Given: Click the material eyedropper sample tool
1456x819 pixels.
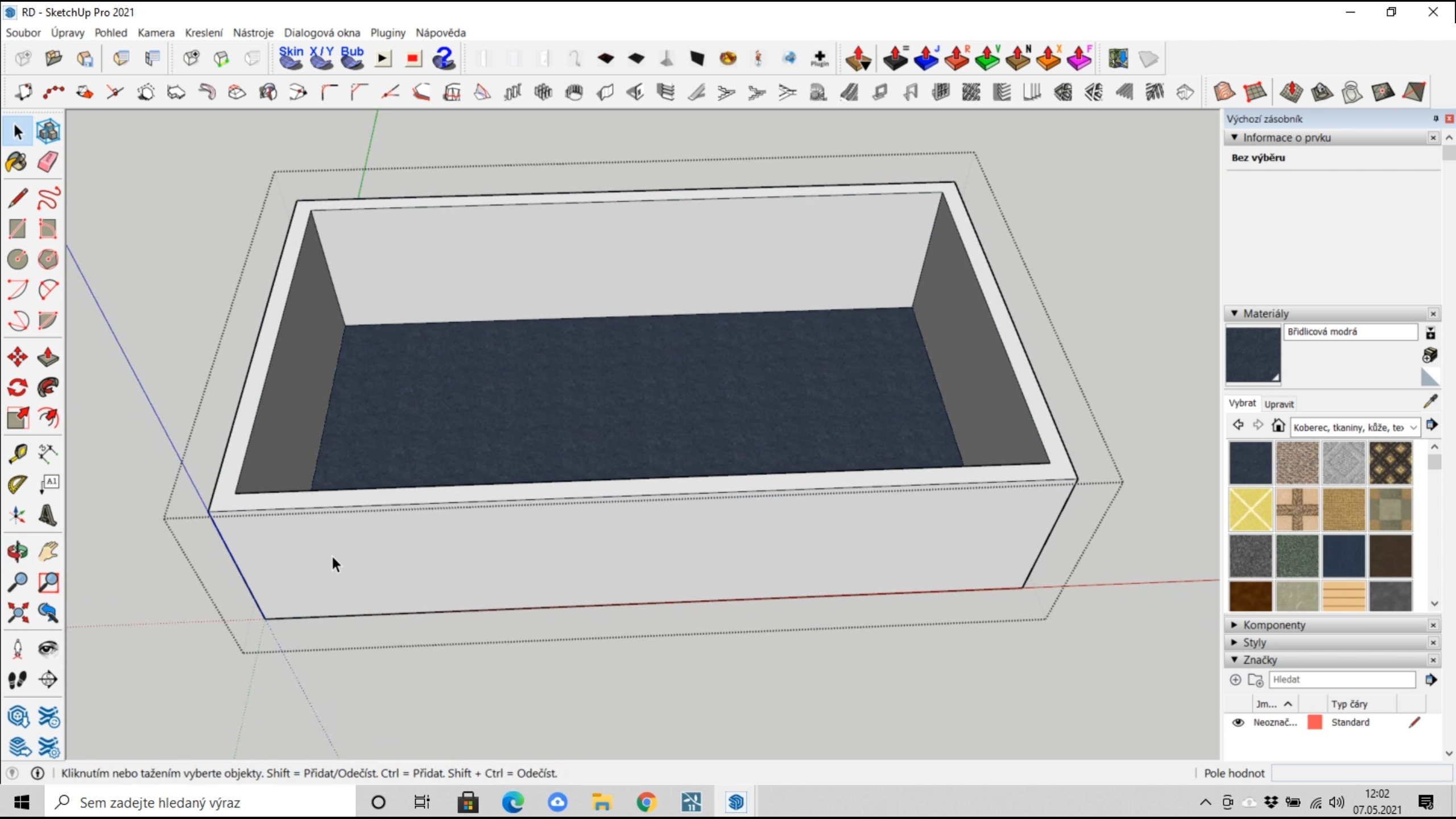Looking at the screenshot, I should click(1430, 402).
